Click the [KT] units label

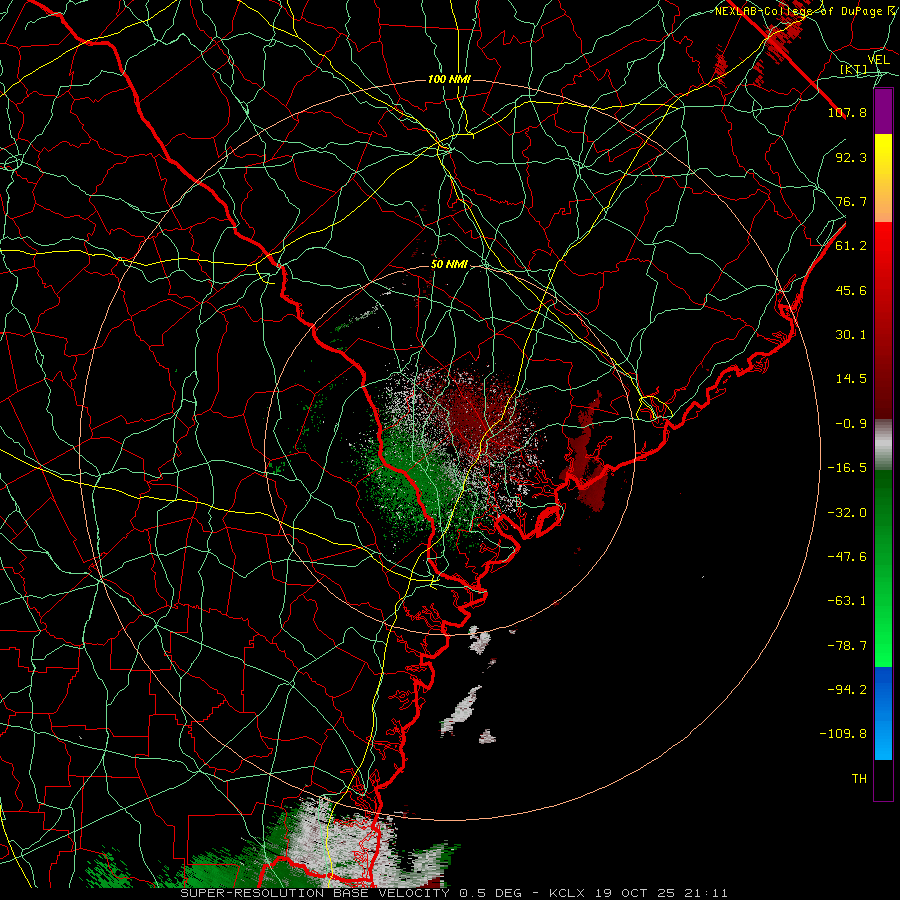pyautogui.click(x=854, y=69)
